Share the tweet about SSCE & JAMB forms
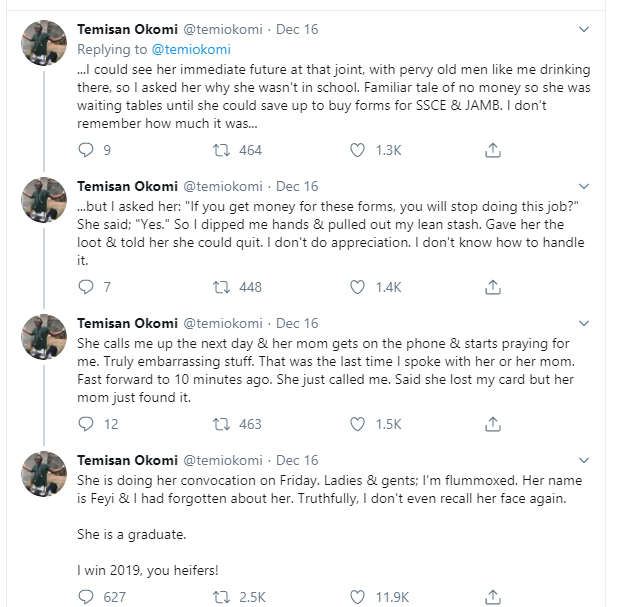 [493, 150]
